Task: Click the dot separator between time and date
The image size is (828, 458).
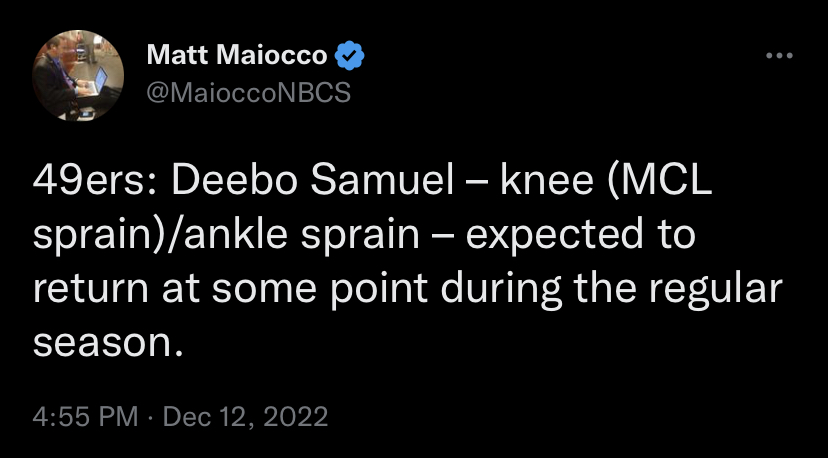Action: [x=150, y=417]
